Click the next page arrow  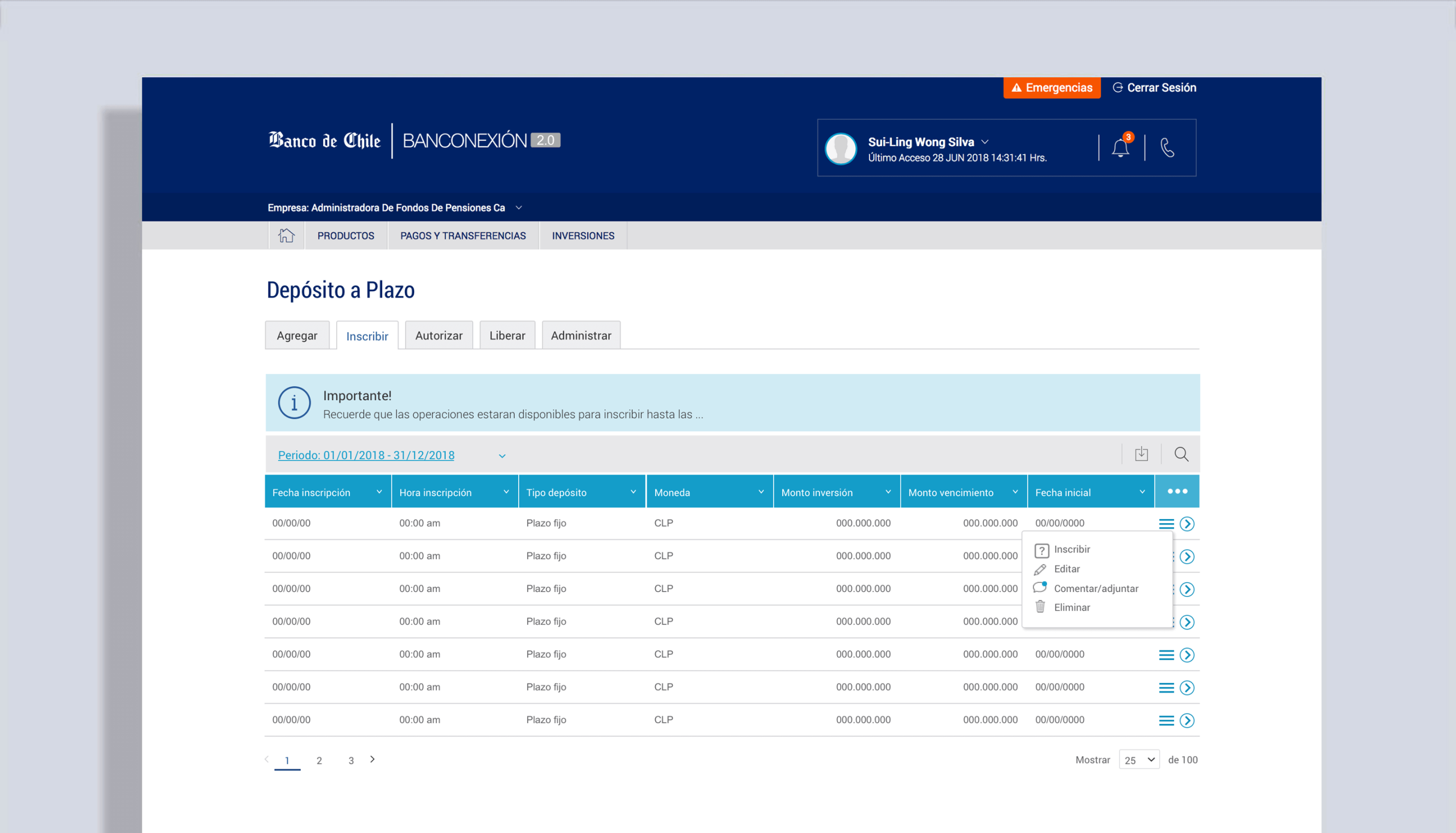pos(373,759)
